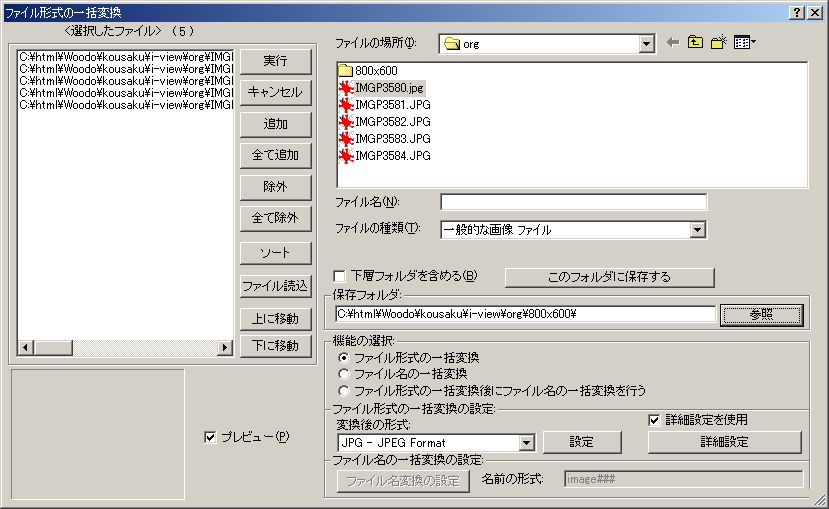The width and height of the screenshot is (829, 509).
Task: Expand the ファイルの場所 folder dropdown
Action: [x=646, y=44]
